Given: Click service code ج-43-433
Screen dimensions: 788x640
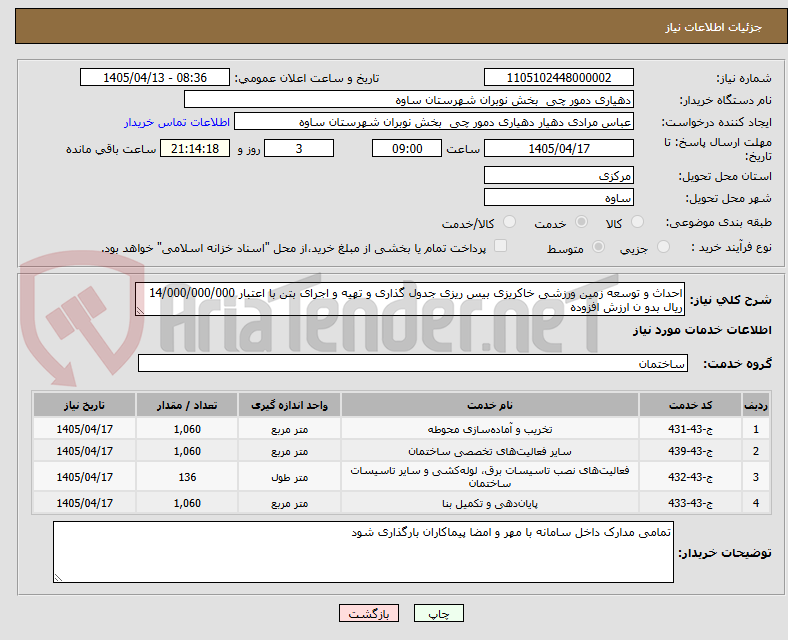Looking at the screenshot, I should click(690, 503).
